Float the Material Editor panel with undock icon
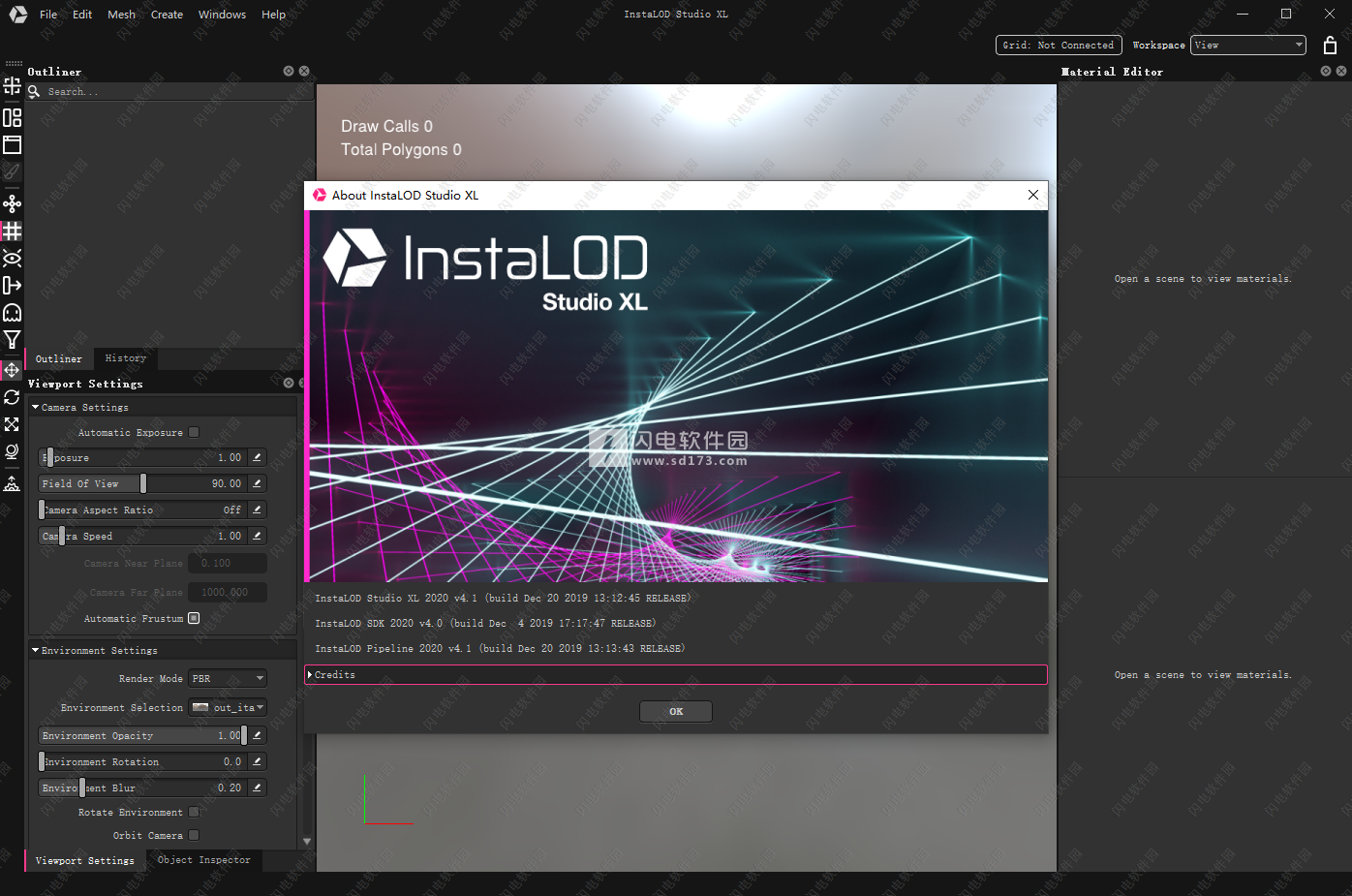1352x896 pixels. (1326, 71)
